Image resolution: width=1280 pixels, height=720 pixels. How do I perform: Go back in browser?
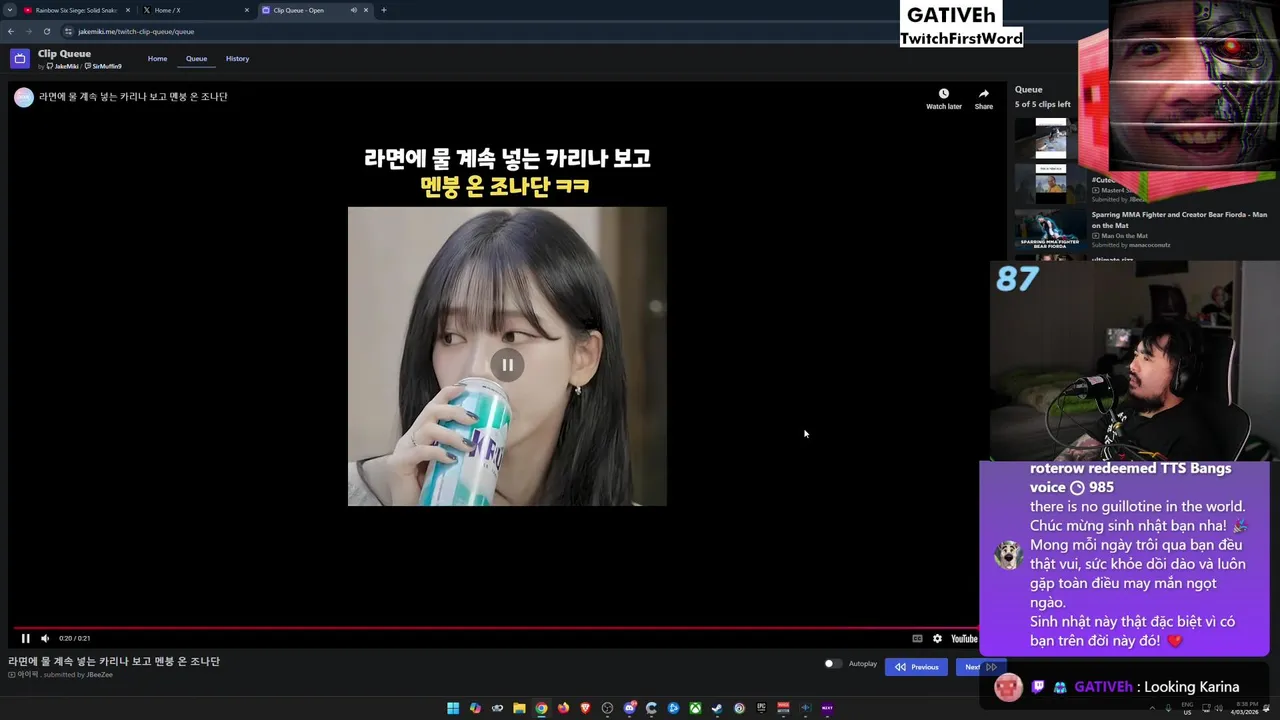[x=10, y=31]
